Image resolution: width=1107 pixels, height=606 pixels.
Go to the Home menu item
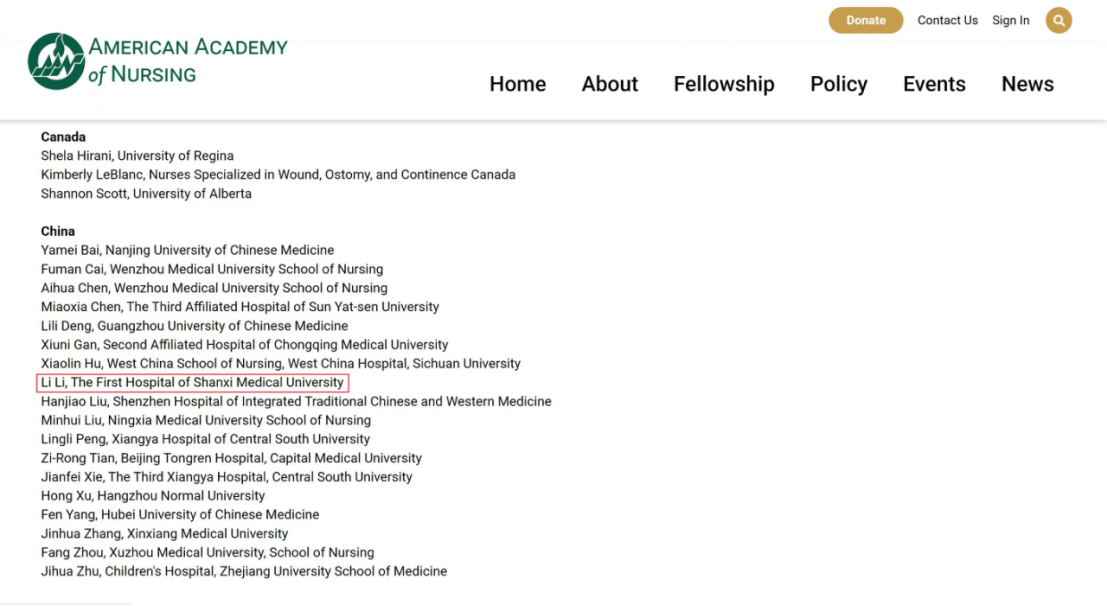click(517, 84)
